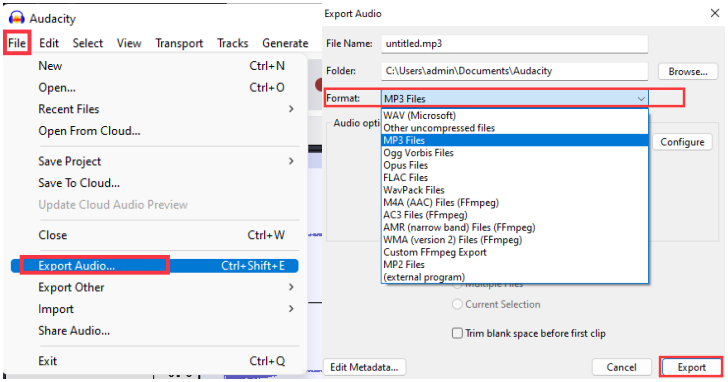Choose Share Audio... menu entry
The height and width of the screenshot is (382, 728).
pos(154,331)
